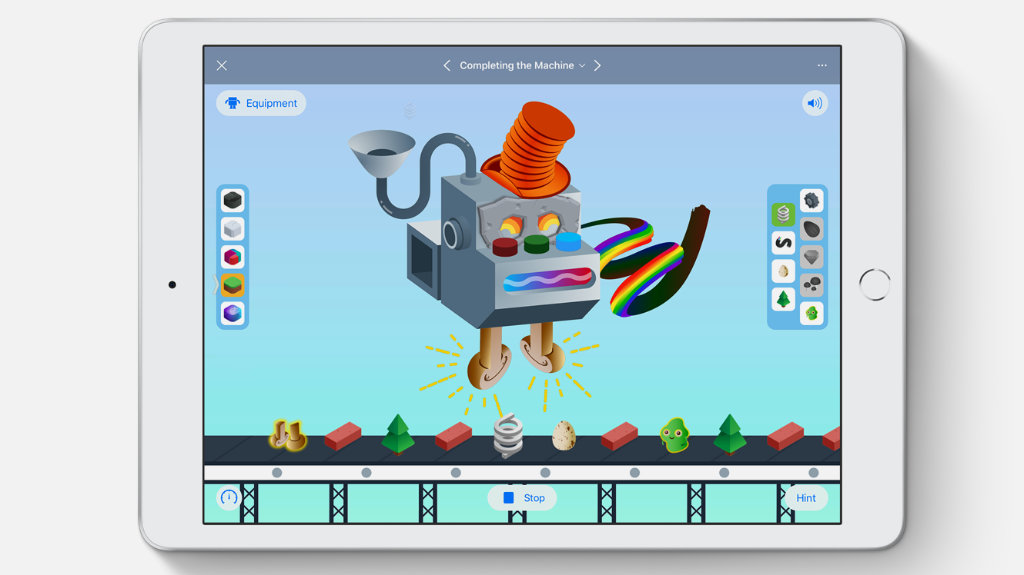
Task: Tap the green button on the machine
Action: 536,244
